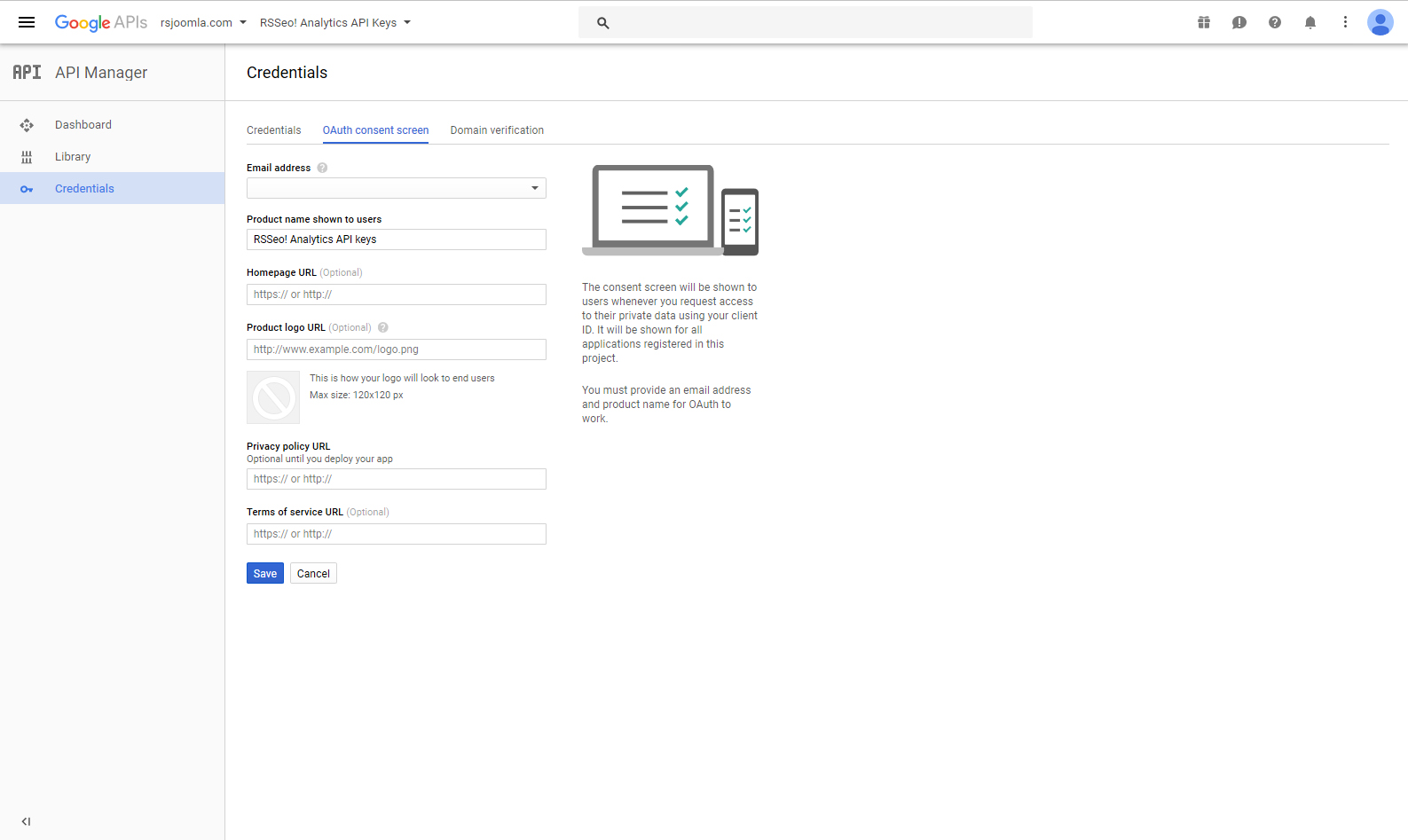Open the help question mark icon
1408x840 pixels.
1275,22
